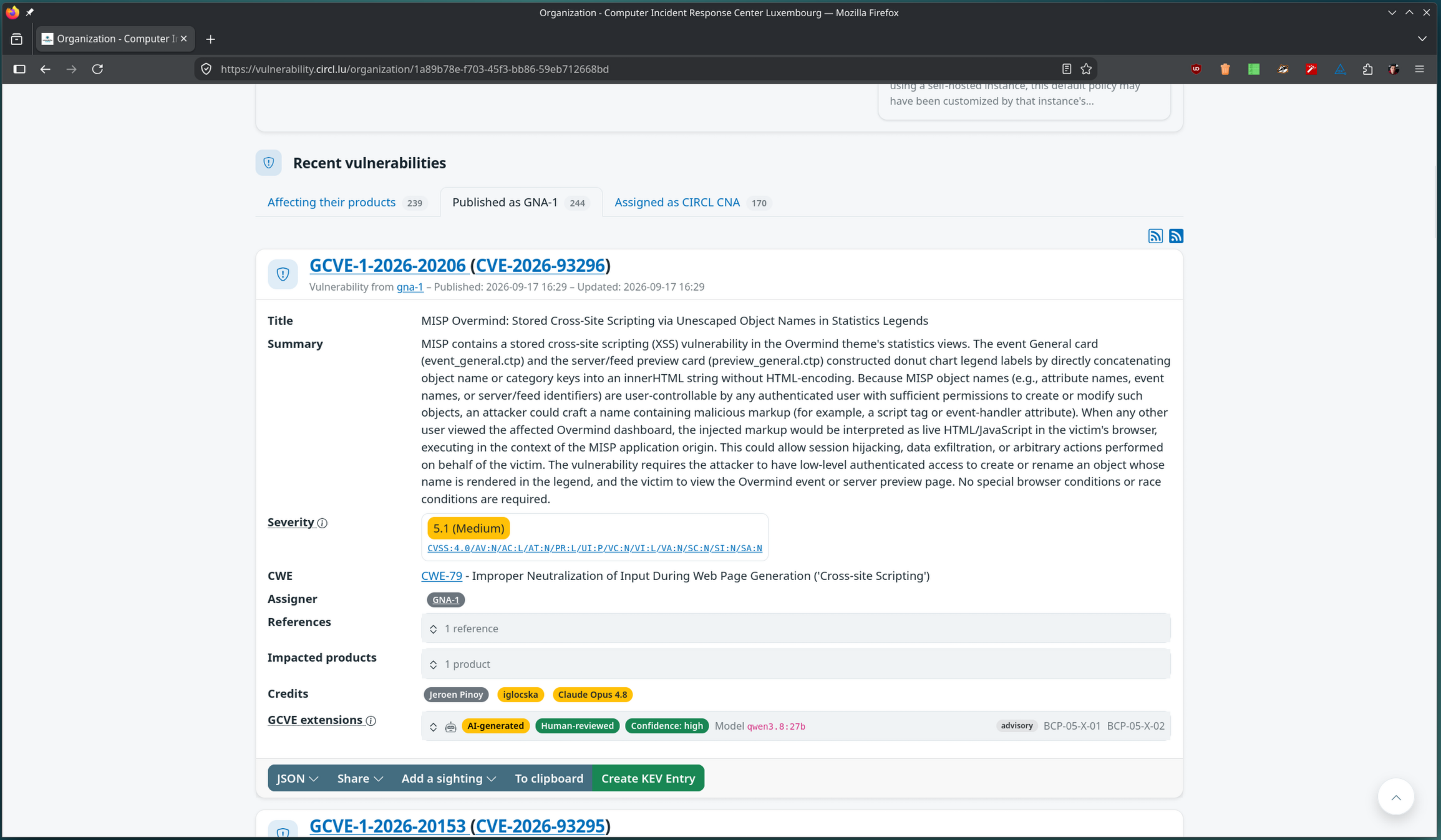Click the advisory tag
1441x840 pixels.
point(1016,726)
